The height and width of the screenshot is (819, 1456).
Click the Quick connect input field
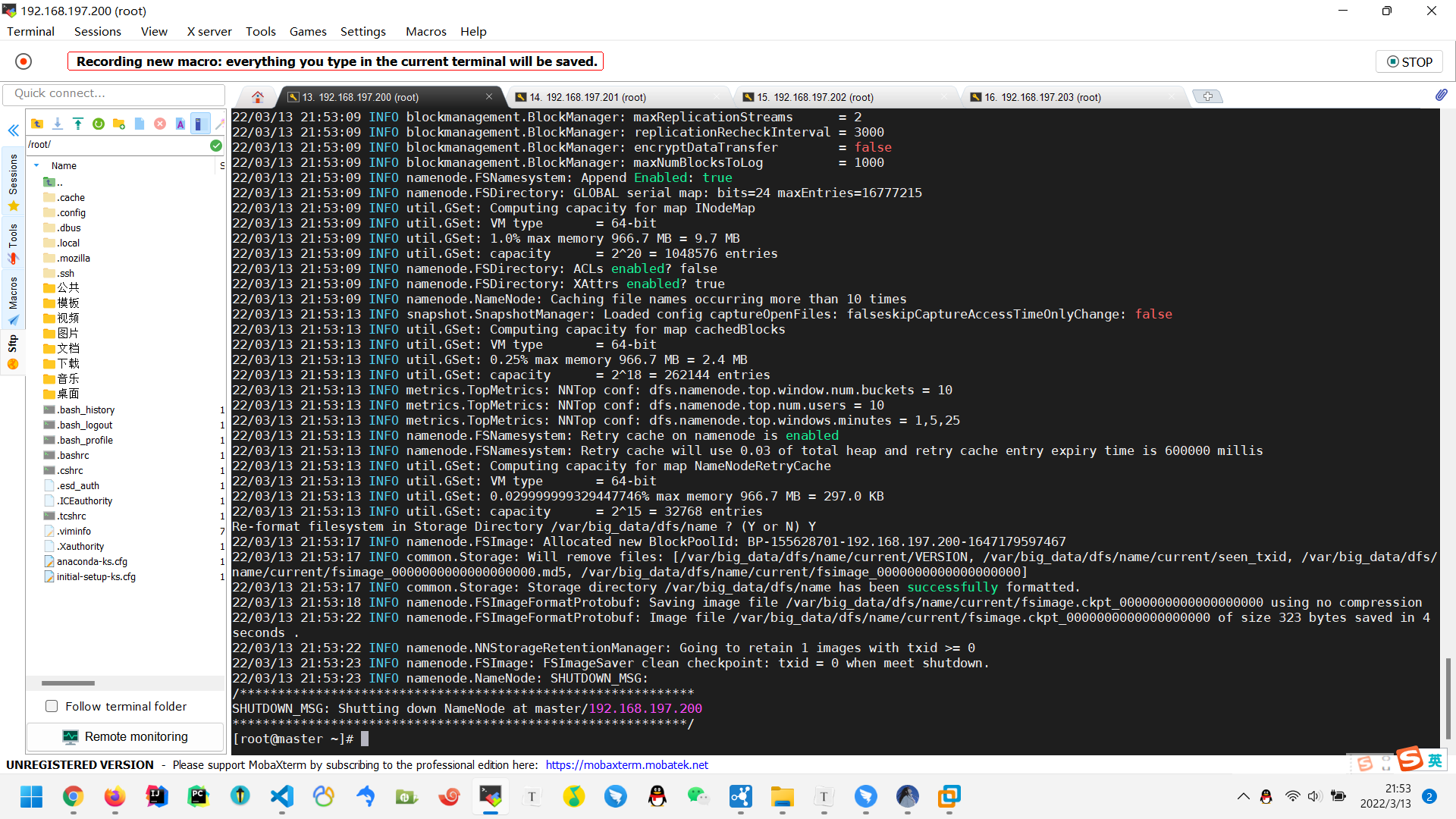114,93
